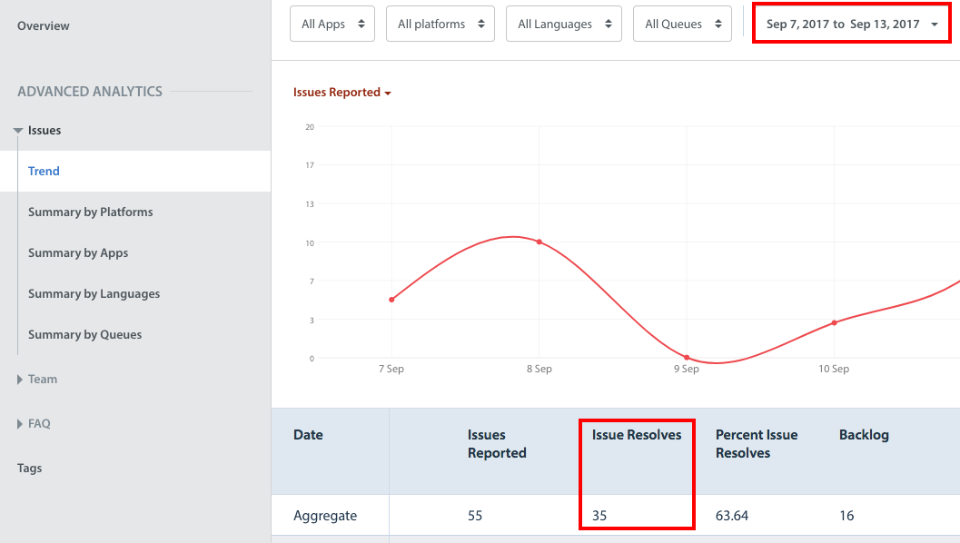The image size is (960, 543).
Task: Open the Issues Reported metric selector
Action: pyautogui.click(x=342, y=92)
